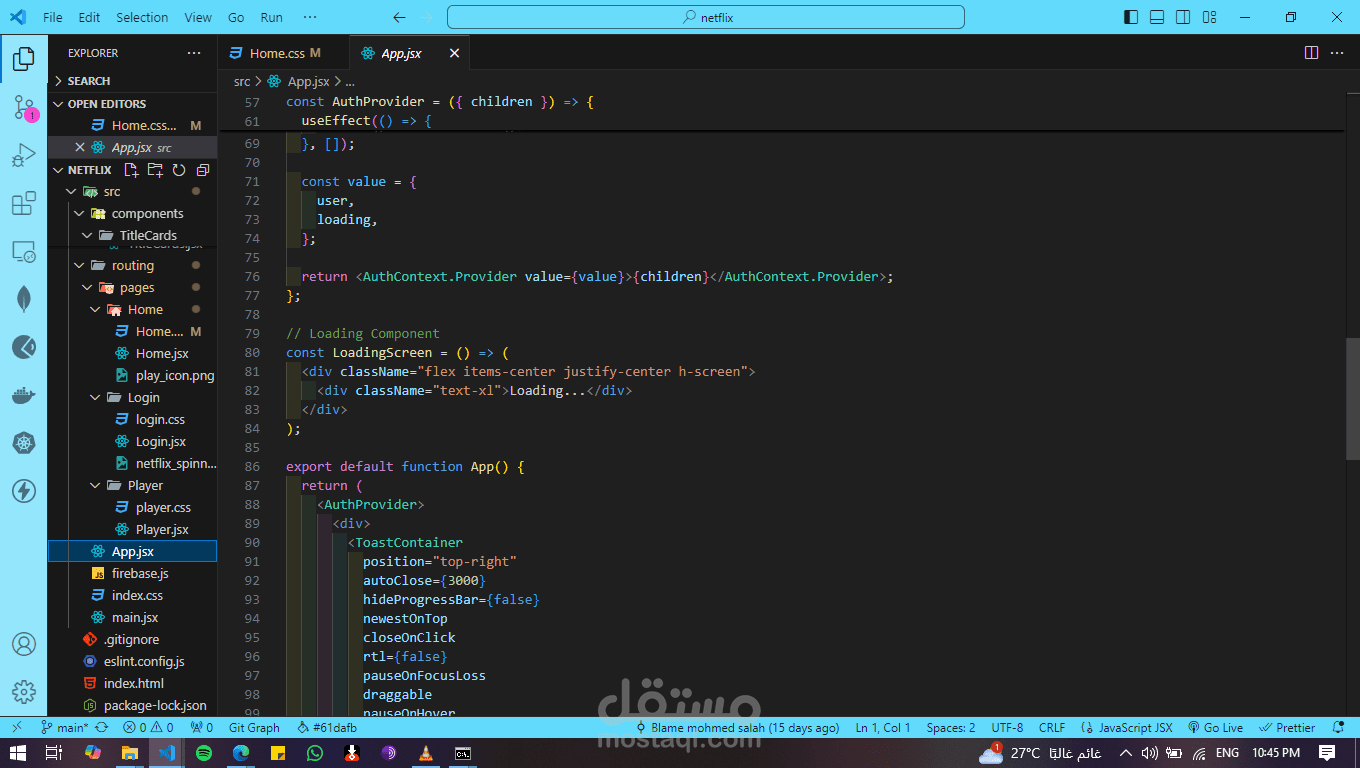Image resolution: width=1360 pixels, height=768 pixels.
Task: Refresh the explorer in NETFLIX header
Action: coord(179,170)
